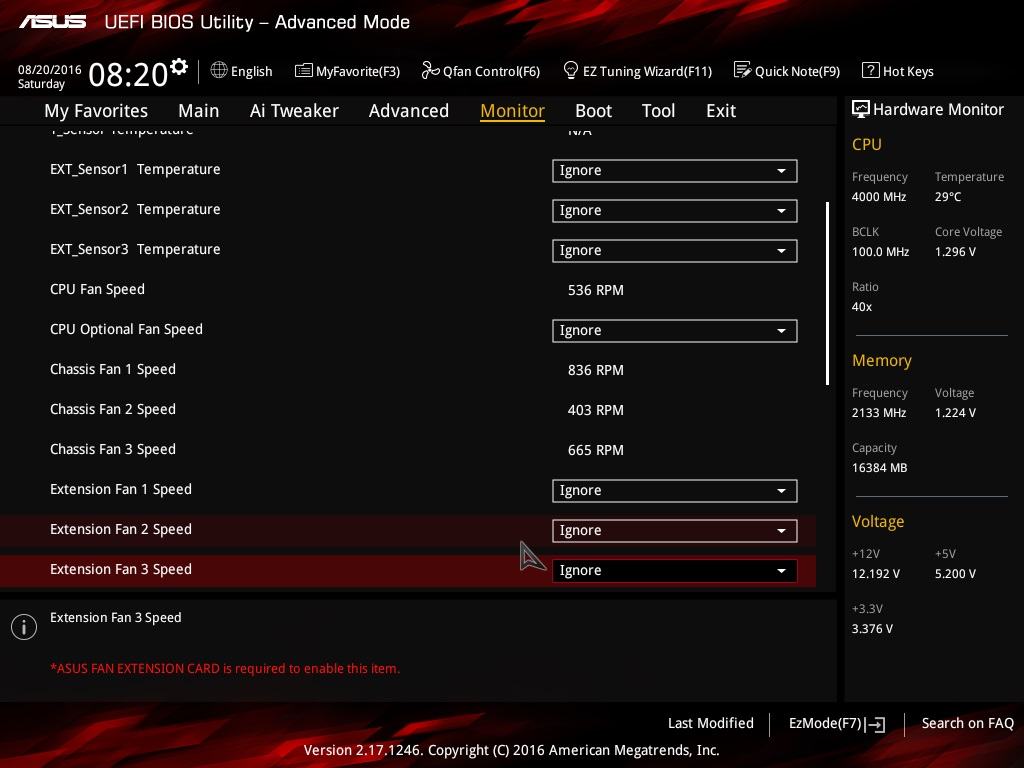Go to the Exit tab
Screen dimensions: 1024x768
coord(721,111)
